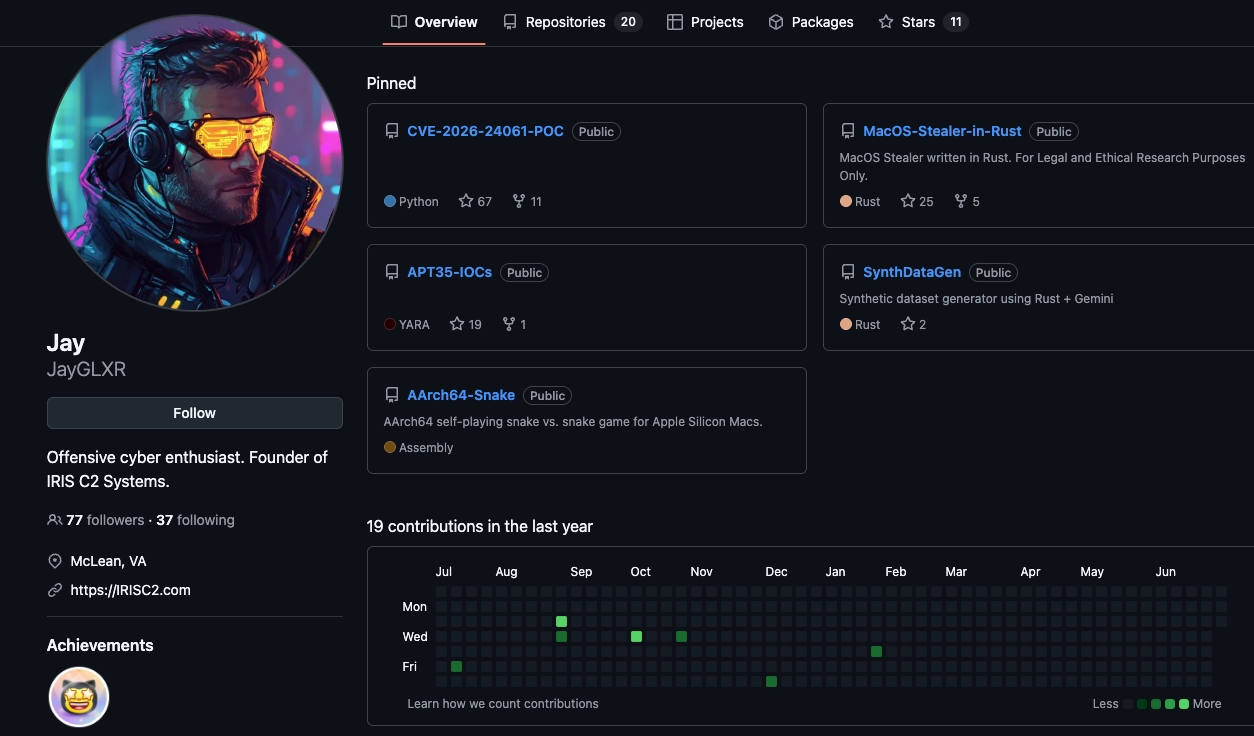1254x736 pixels.
Task: Visit the https://IRISC2.com website link
Action: [130, 590]
